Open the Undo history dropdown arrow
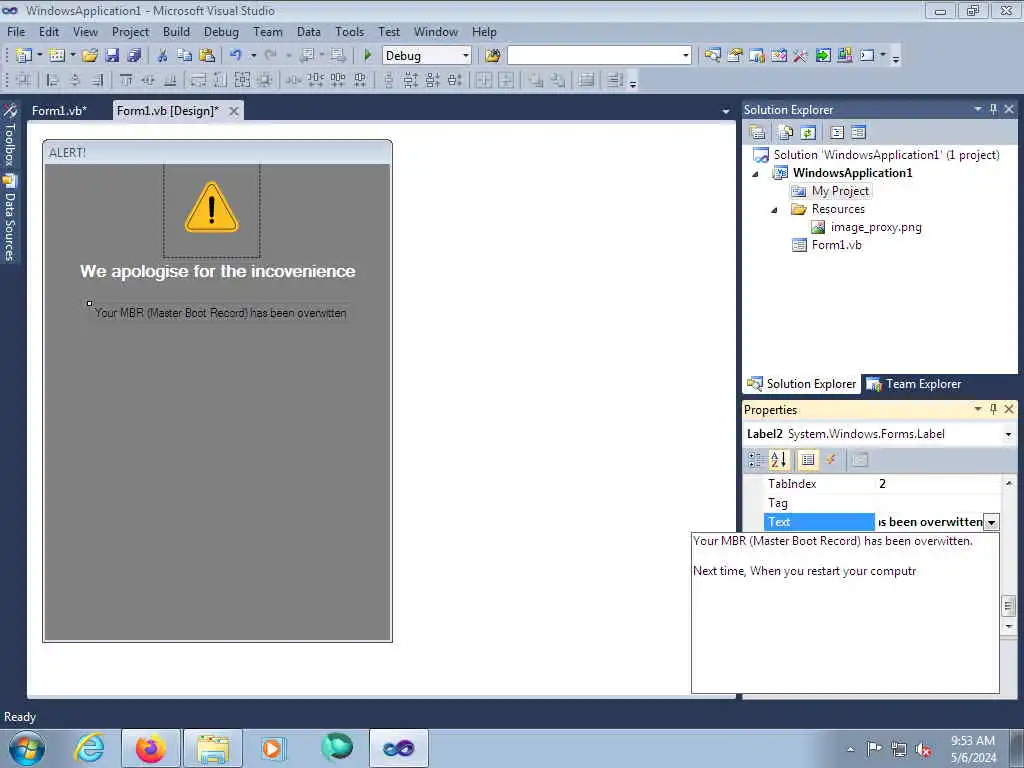1024x768 pixels. (x=253, y=56)
